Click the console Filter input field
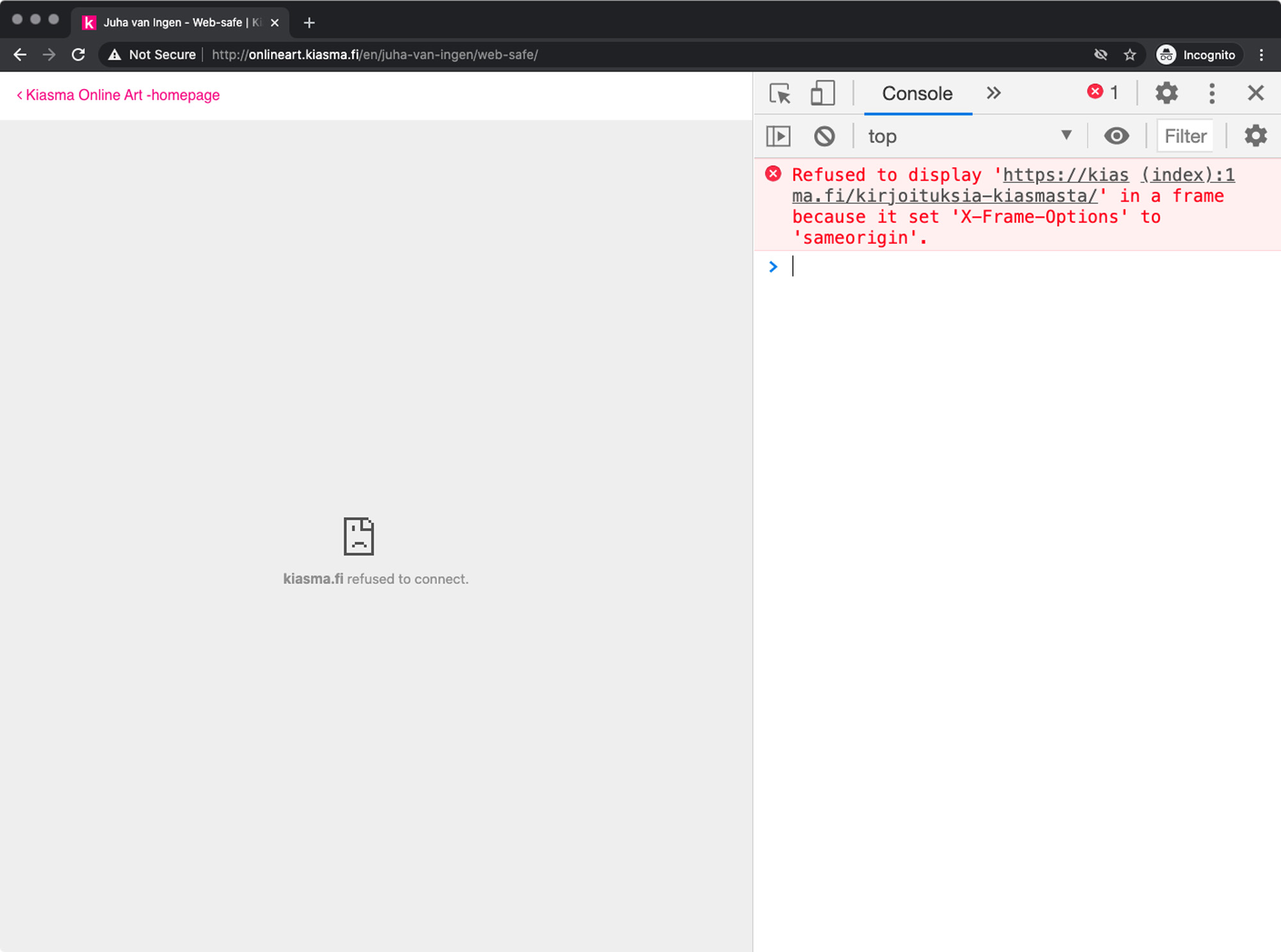Viewport: 1281px width, 952px height. tap(1185, 136)
